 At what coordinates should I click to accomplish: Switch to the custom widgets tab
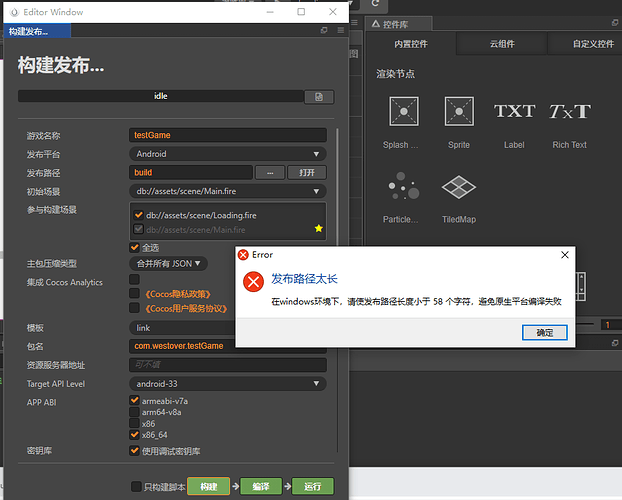[x=586, y=44]
